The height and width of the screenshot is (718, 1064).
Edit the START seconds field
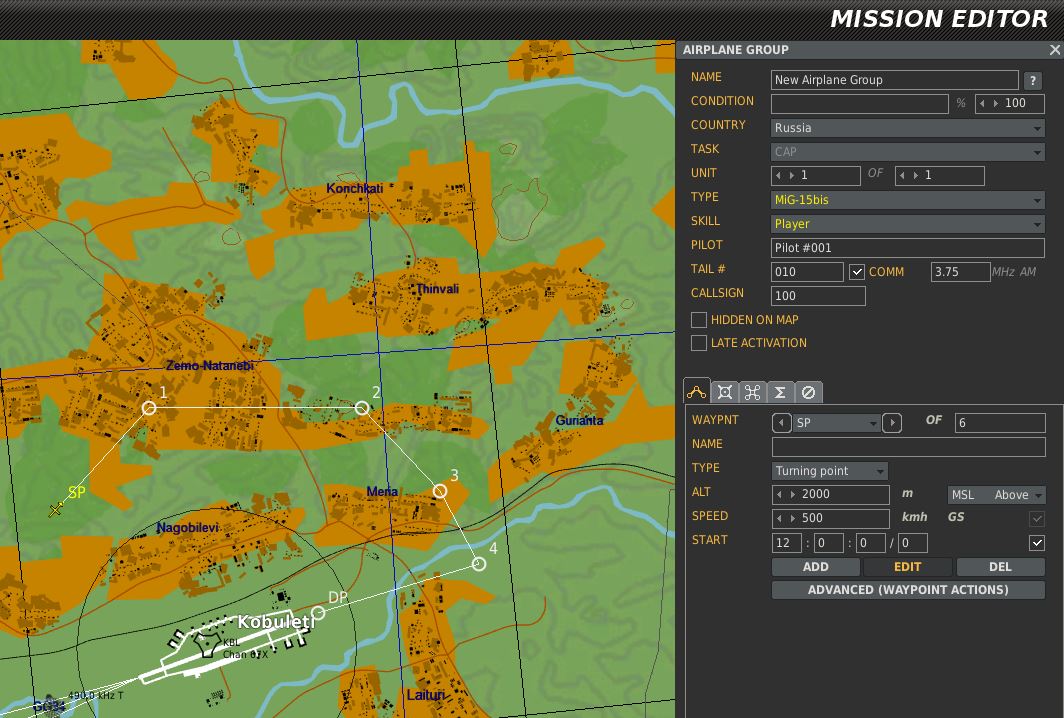[x=870, y=543]
